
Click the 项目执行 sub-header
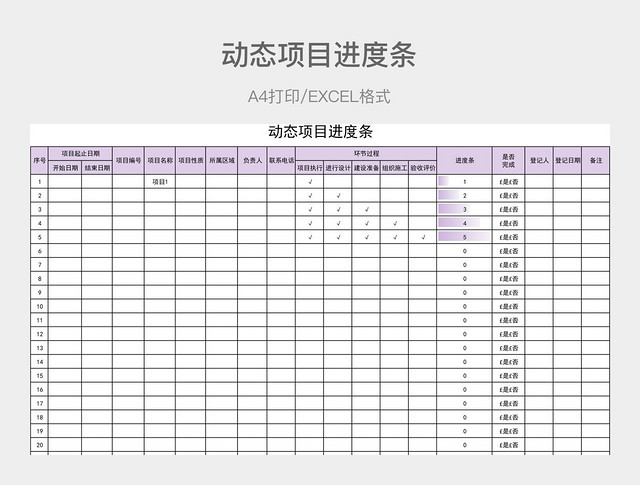310,167
